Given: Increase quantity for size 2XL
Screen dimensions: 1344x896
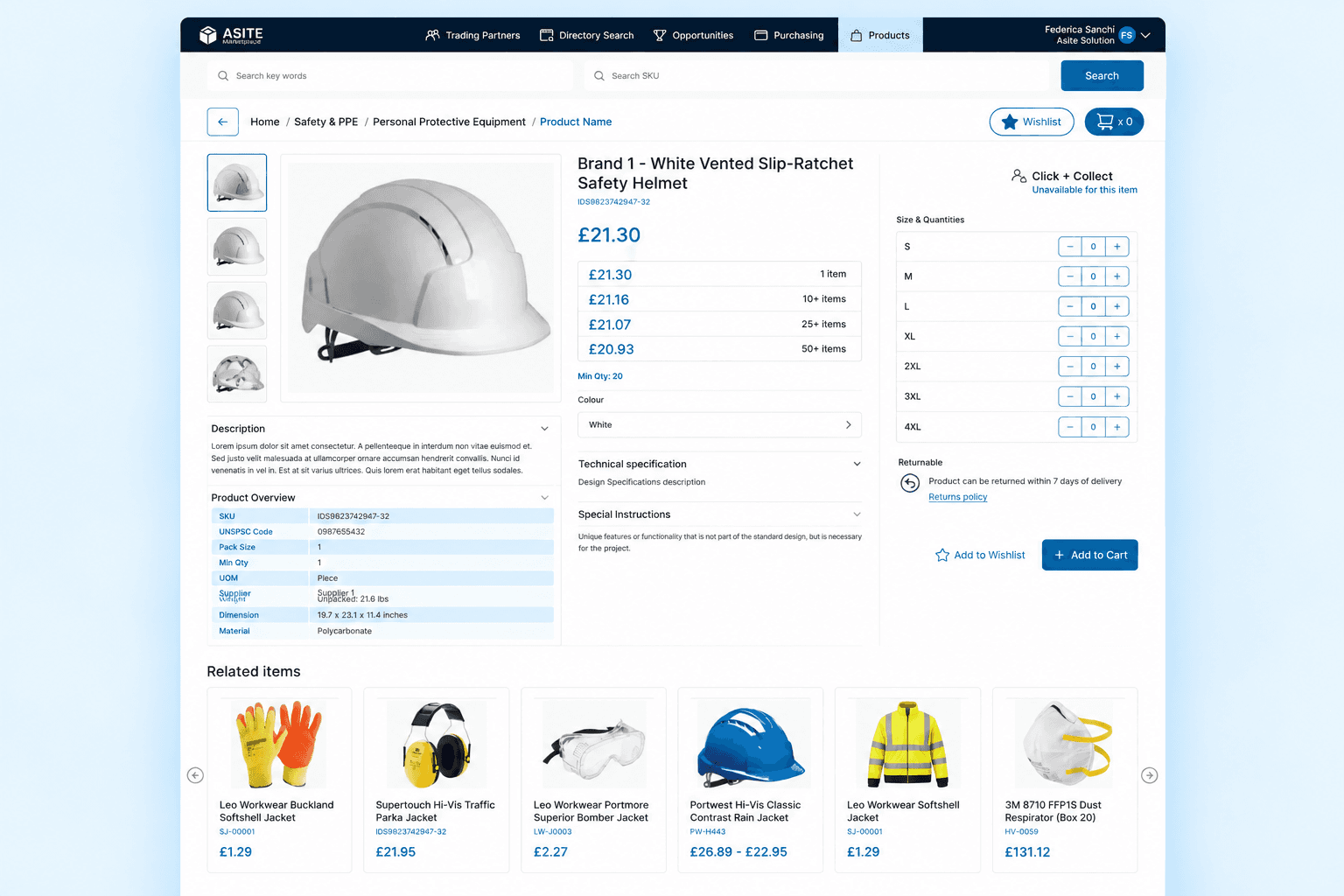Looking at the screenshot, I should [x=1117, y=367].
